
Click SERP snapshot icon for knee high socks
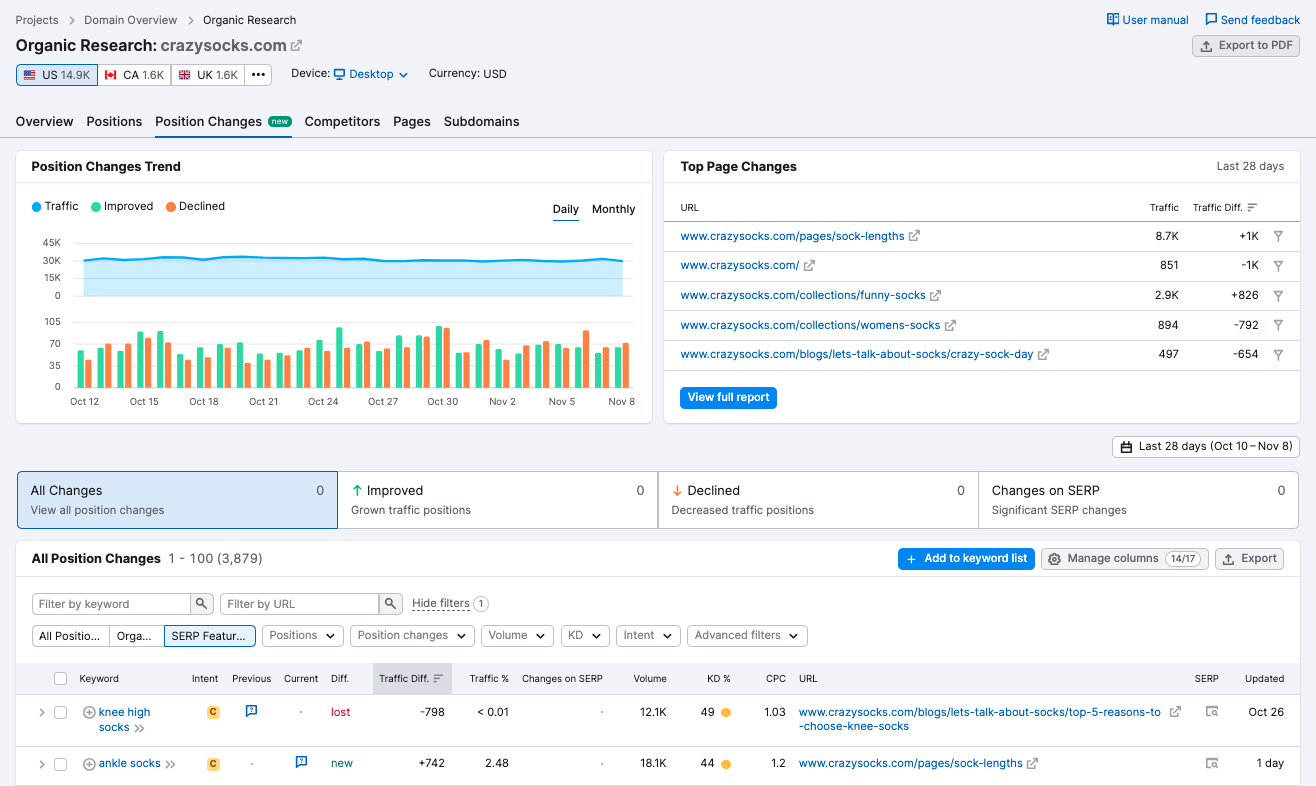(1212, 712)
